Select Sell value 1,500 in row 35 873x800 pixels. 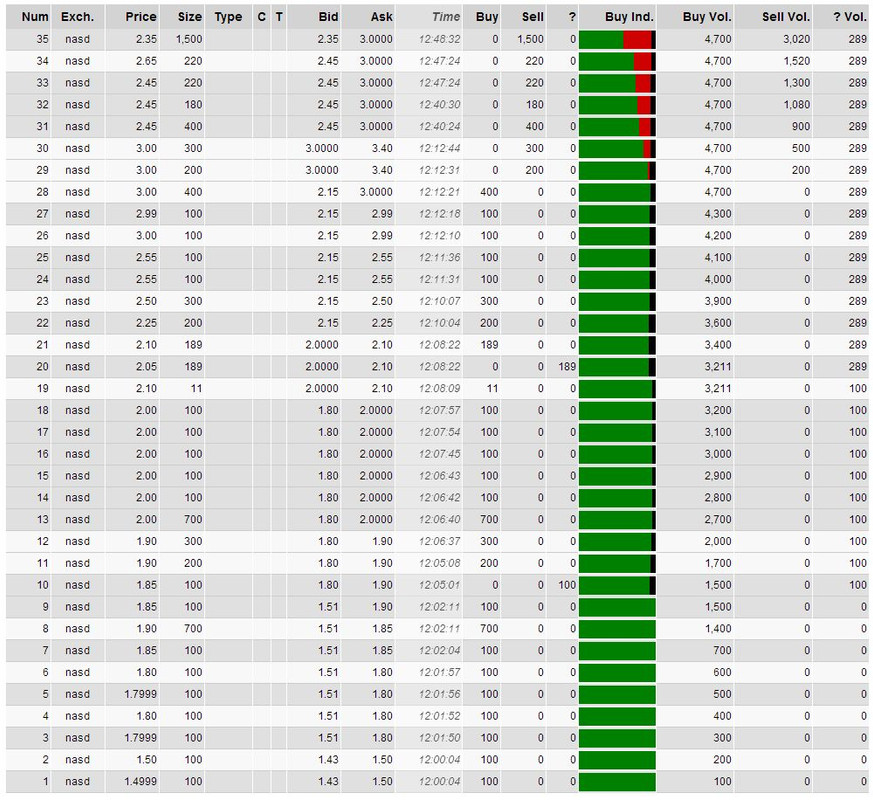pyautogui.click(x=530, y=40)
